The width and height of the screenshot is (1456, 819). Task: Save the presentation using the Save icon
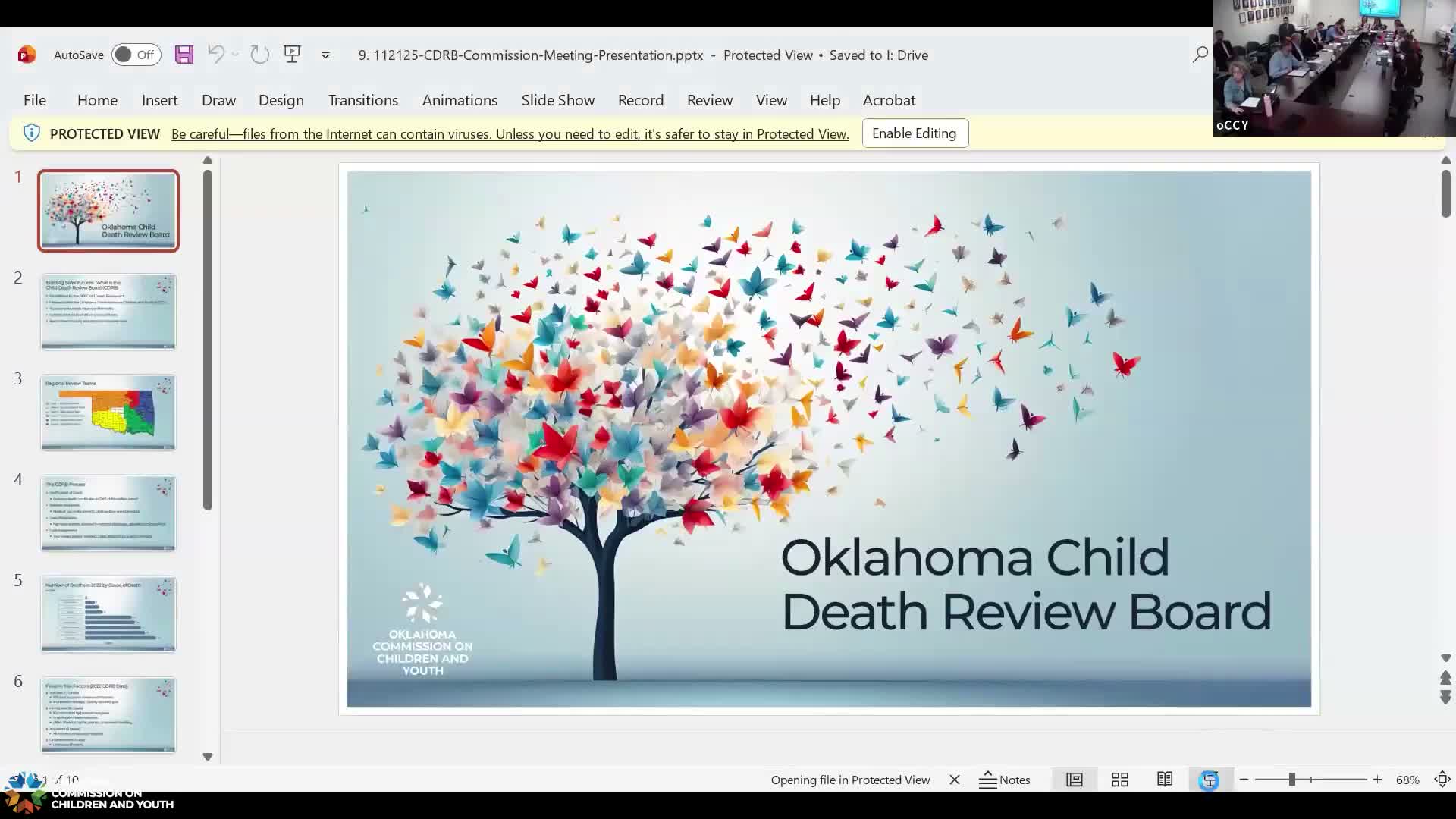pos(184,55)
